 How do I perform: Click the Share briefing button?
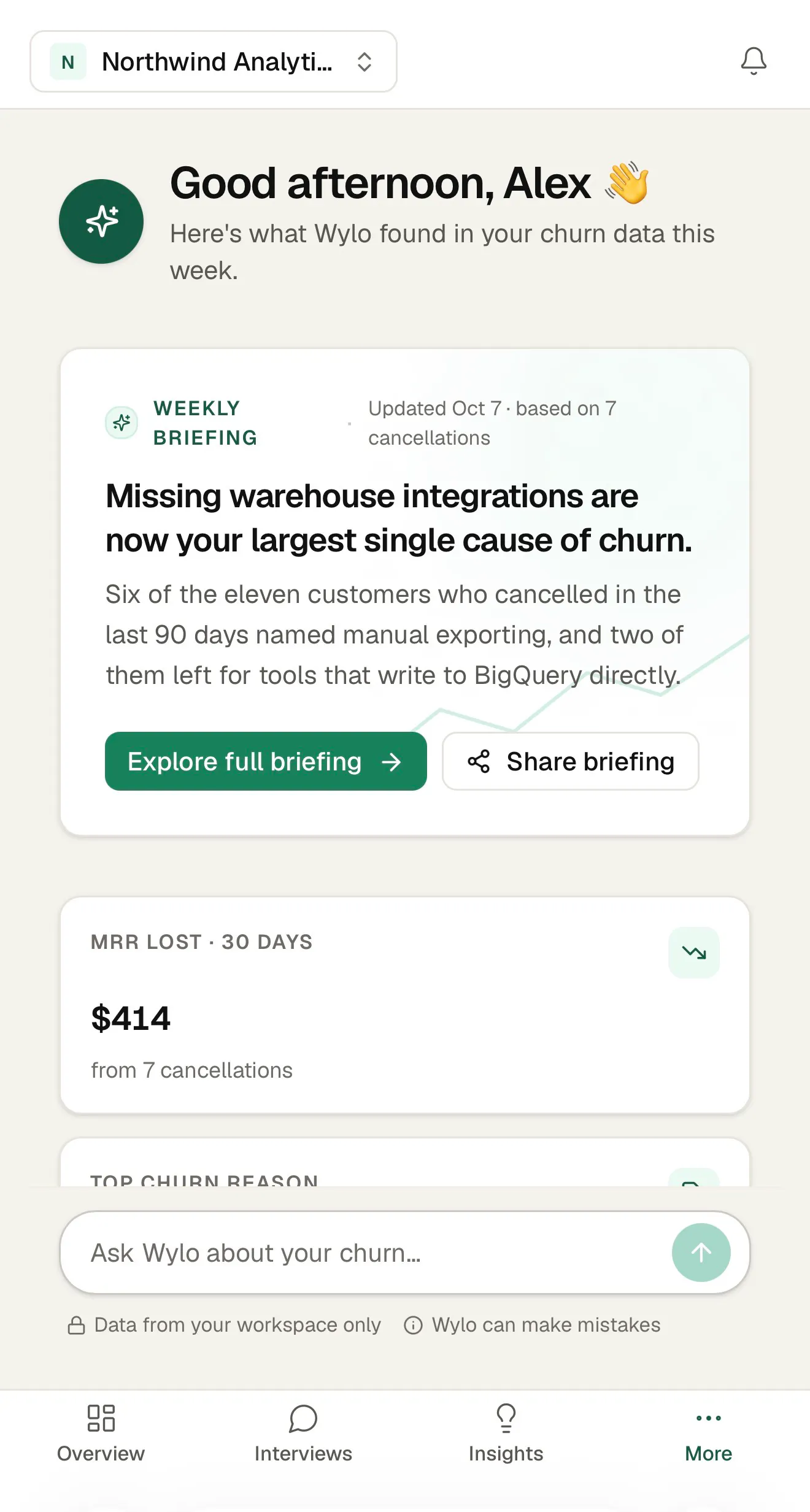tap(571, 761)
